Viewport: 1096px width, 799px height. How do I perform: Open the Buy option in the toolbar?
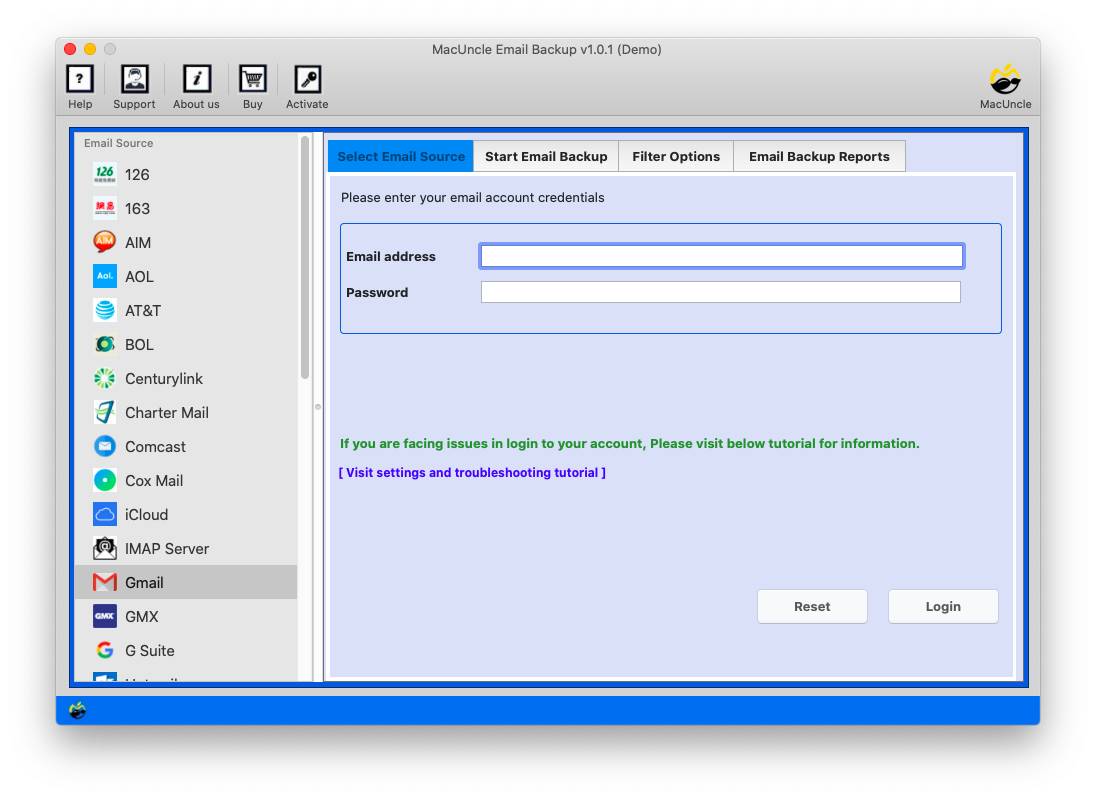pos(252,87)
